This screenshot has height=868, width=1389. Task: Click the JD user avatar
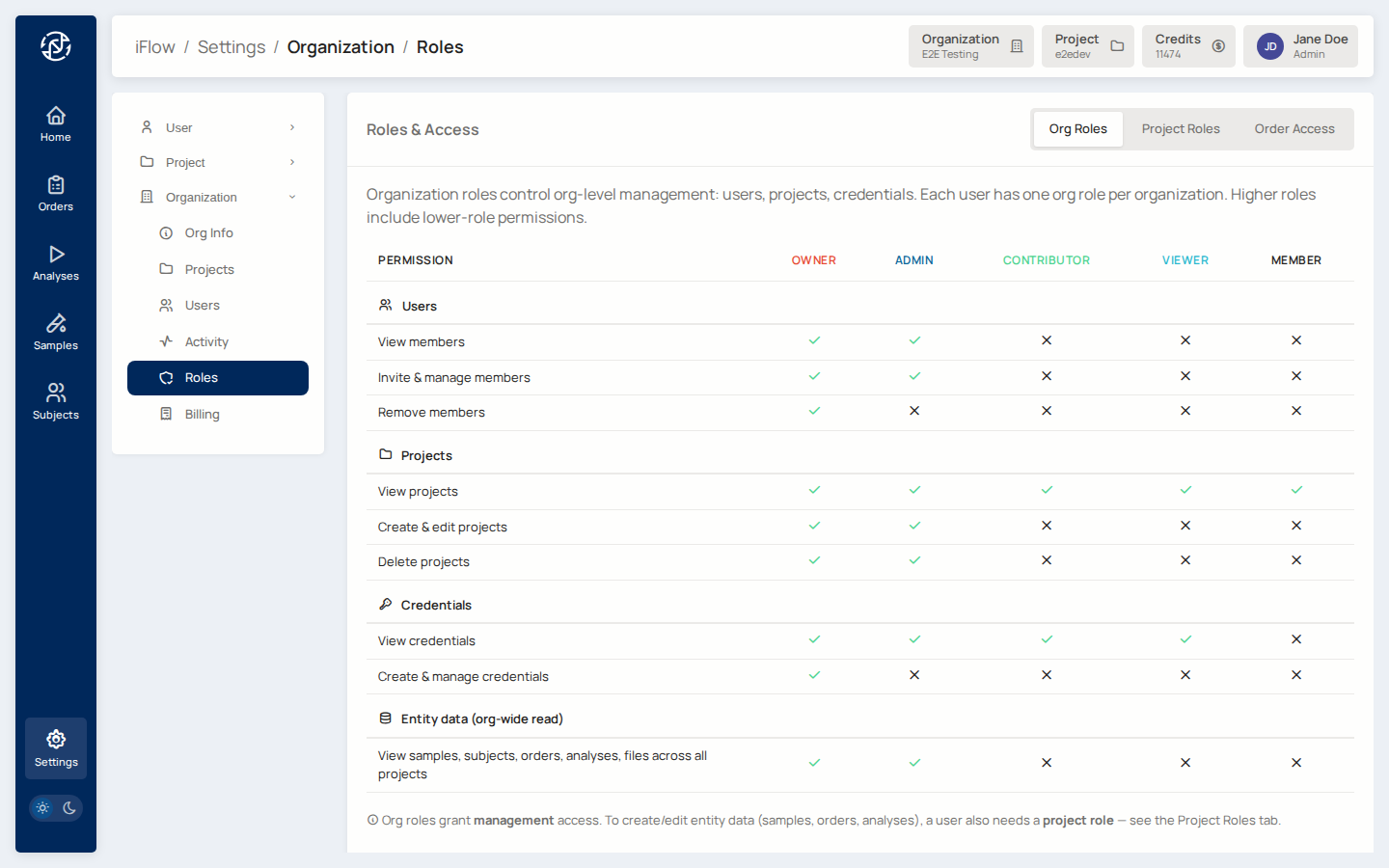1270,46
